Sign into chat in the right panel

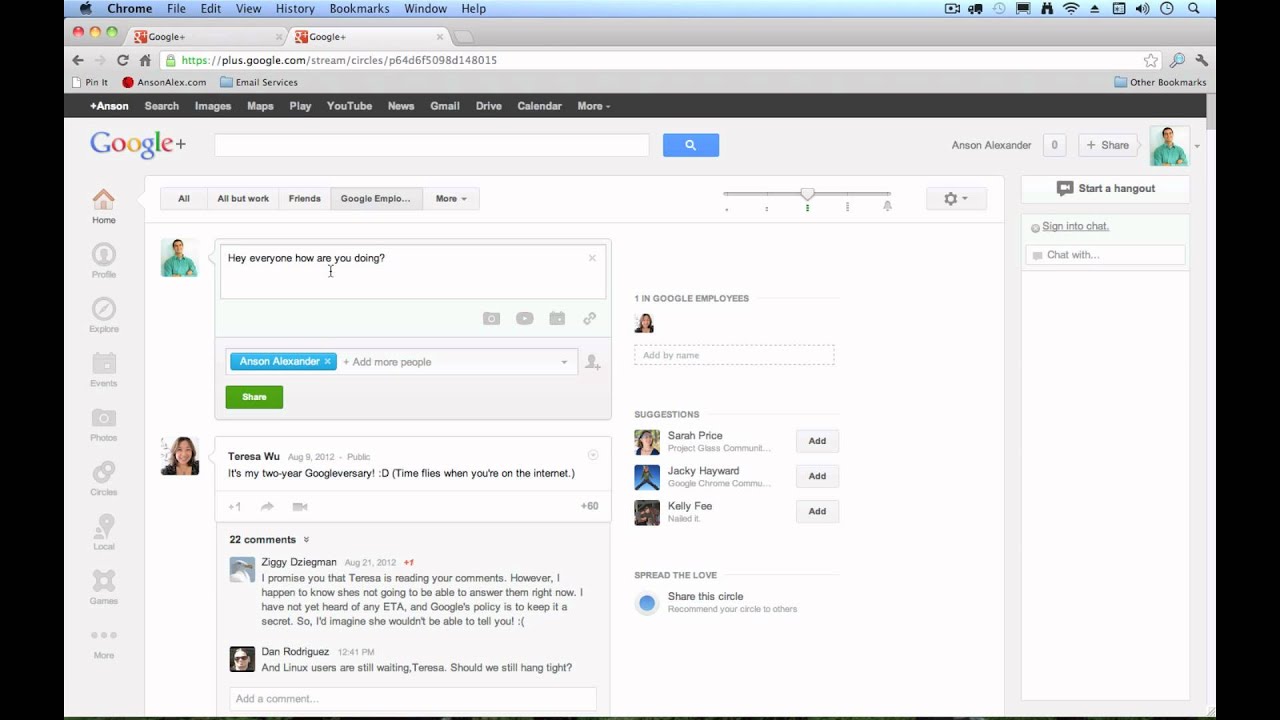point(1074,226)
